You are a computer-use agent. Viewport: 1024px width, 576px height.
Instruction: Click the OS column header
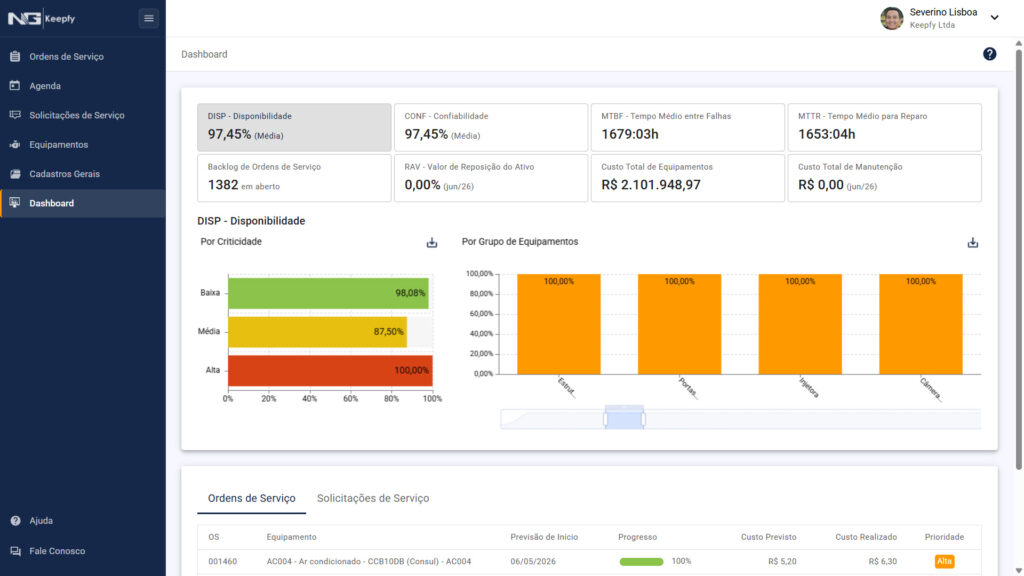(x=214, y=537)
